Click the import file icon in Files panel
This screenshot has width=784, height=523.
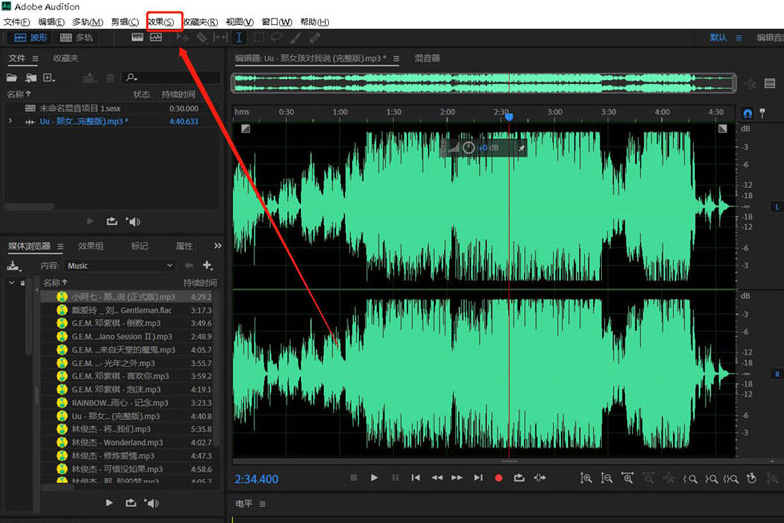pyautogui.click(x=31, y=78)
